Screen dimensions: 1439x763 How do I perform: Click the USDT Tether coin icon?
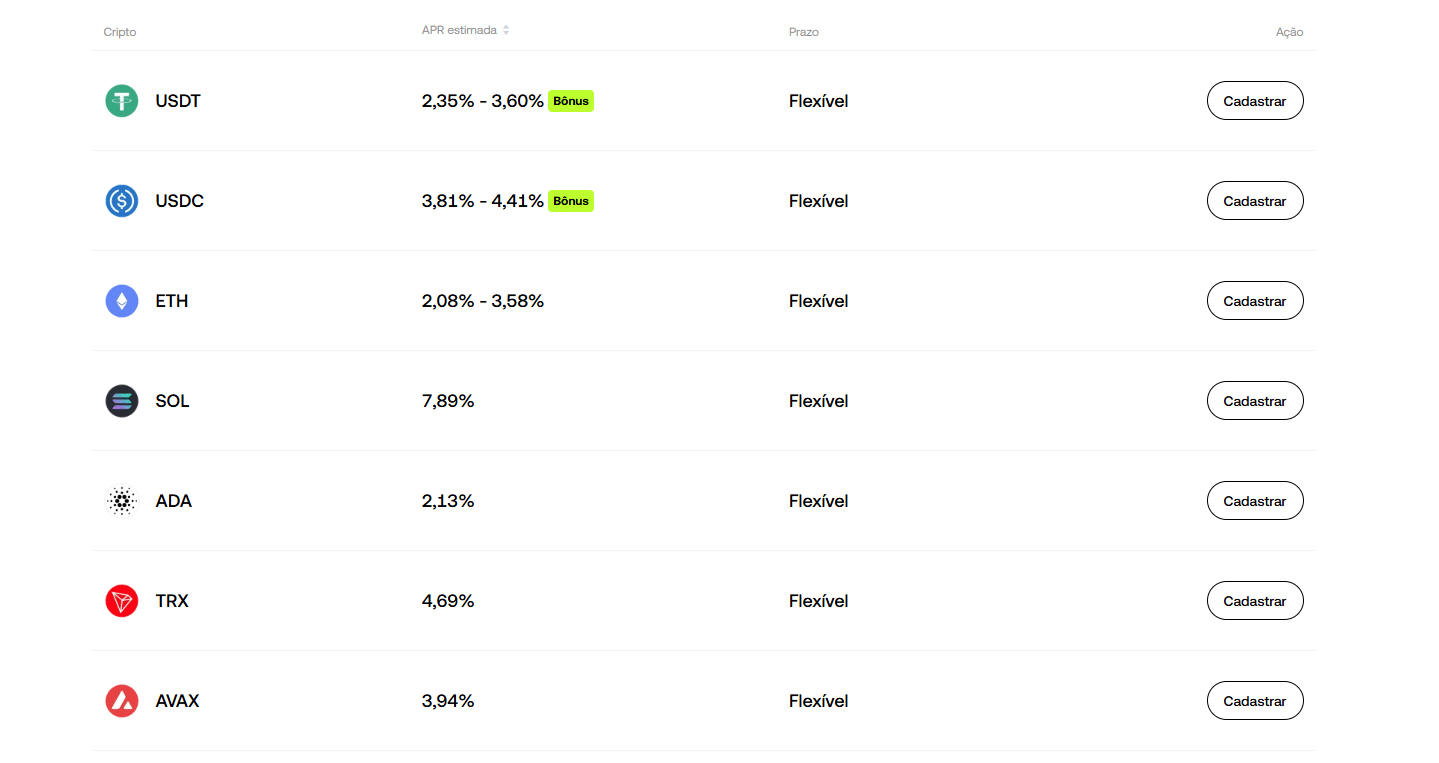point(122,101)
